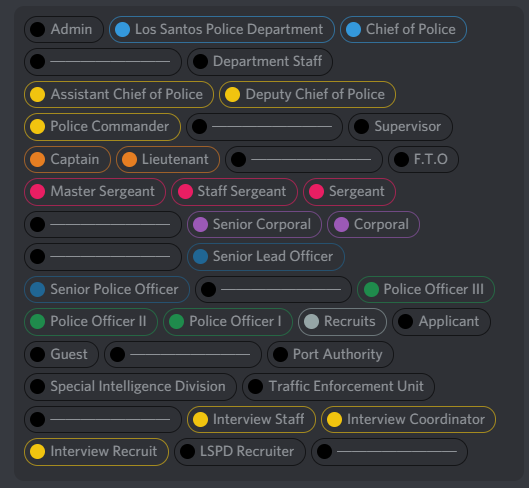Click the blue dot on Chief of Police
The image size is (529, 488).
353,29
